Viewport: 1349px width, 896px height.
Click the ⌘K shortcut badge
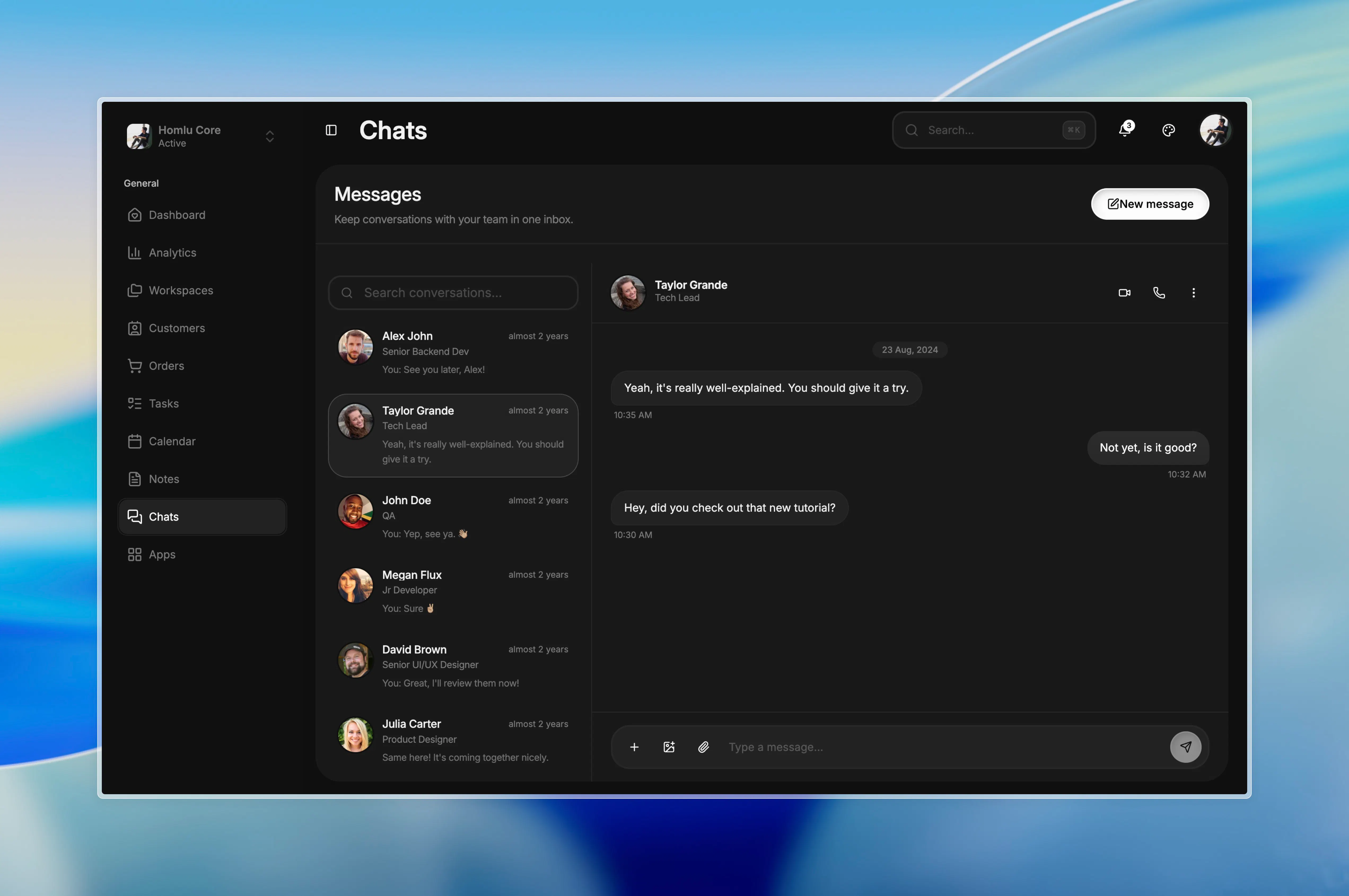[1074, 130]
